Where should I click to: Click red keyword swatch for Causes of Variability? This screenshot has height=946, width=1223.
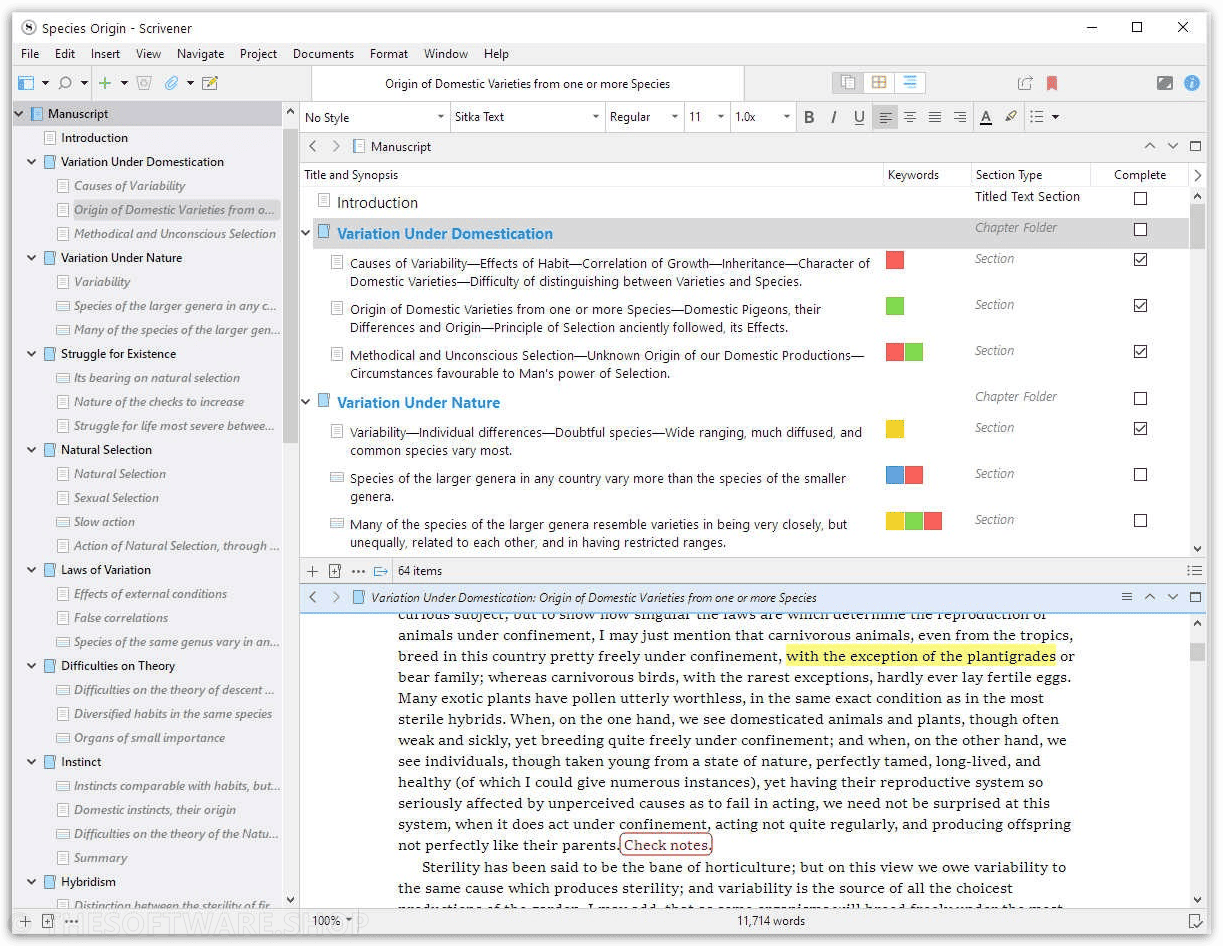tap(895, 260)
